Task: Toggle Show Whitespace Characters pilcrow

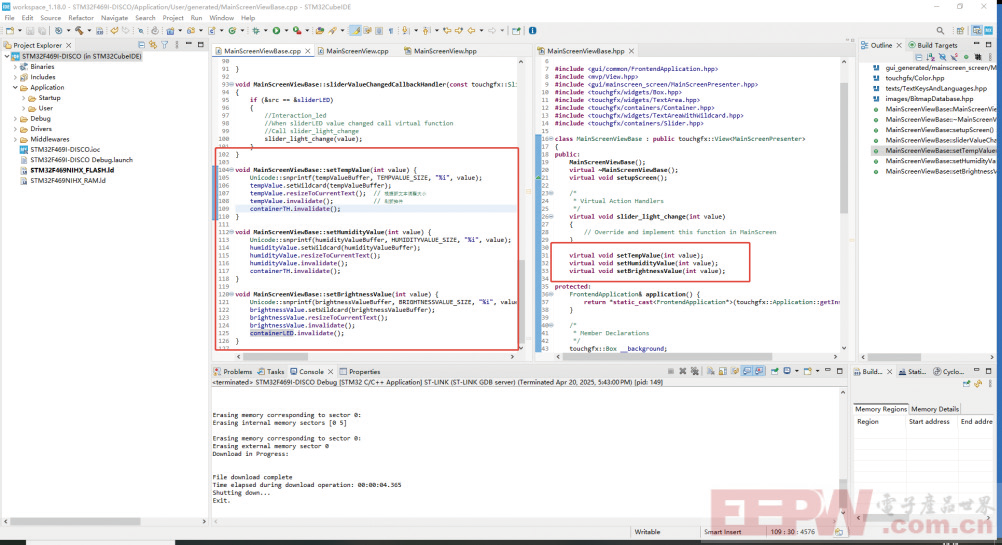Action: 390,30
